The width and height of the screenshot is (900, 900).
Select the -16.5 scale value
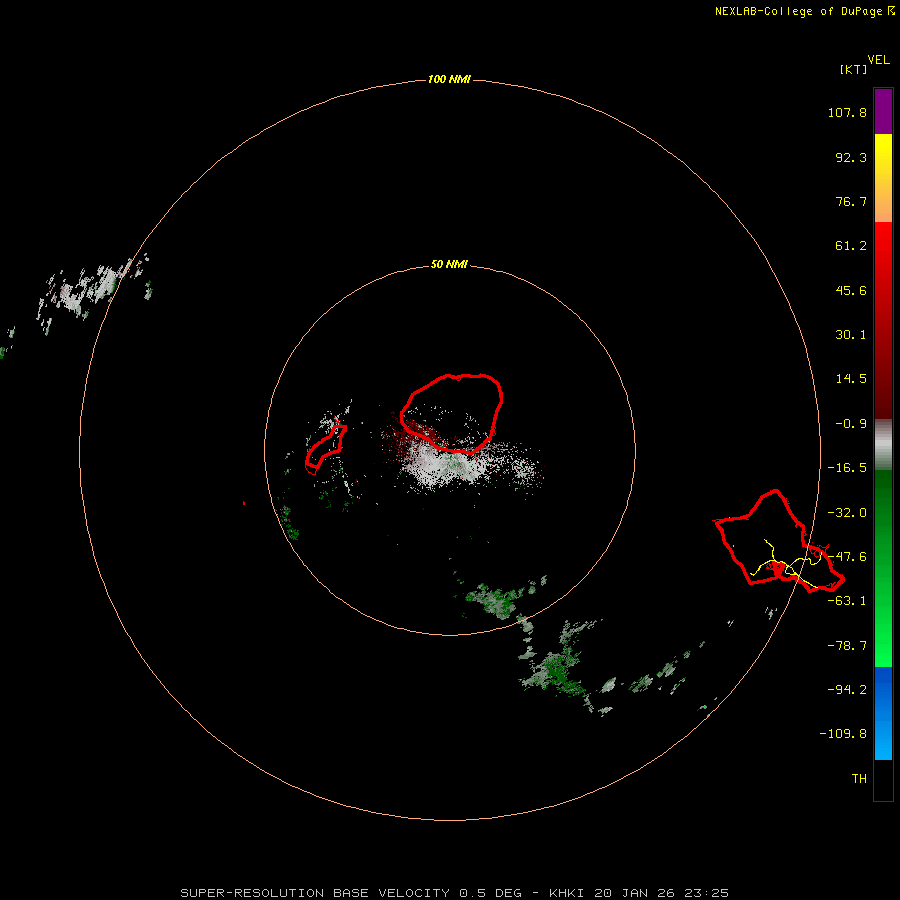(x=847, y=468)
